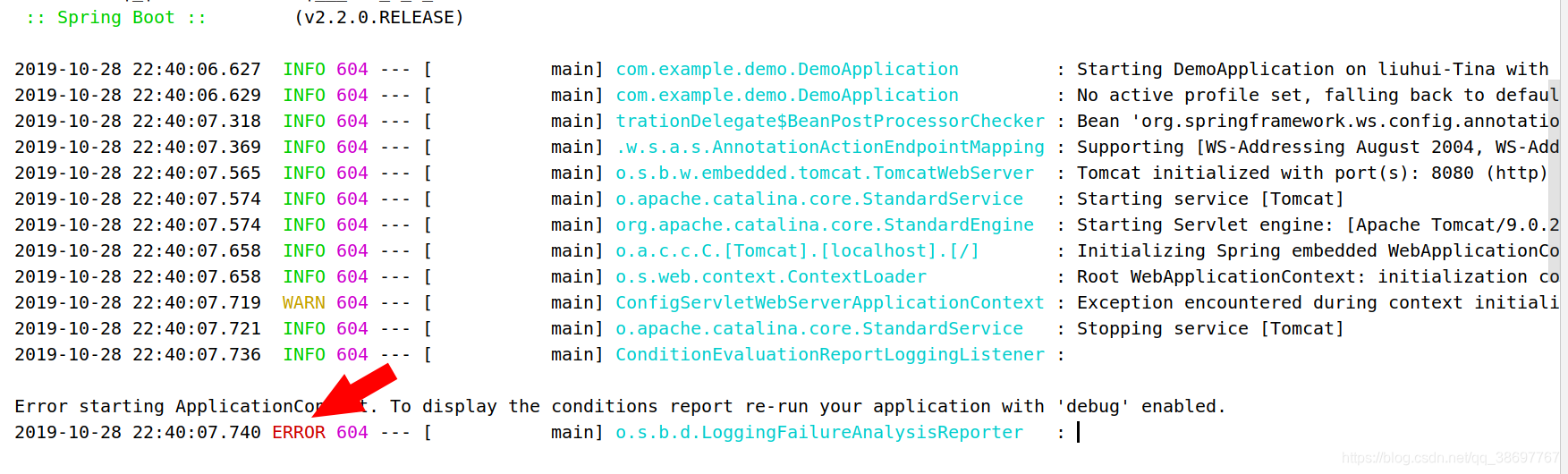Click the red ERROR log level
This screenshot has height=474, width=1568.
point(299,433)
